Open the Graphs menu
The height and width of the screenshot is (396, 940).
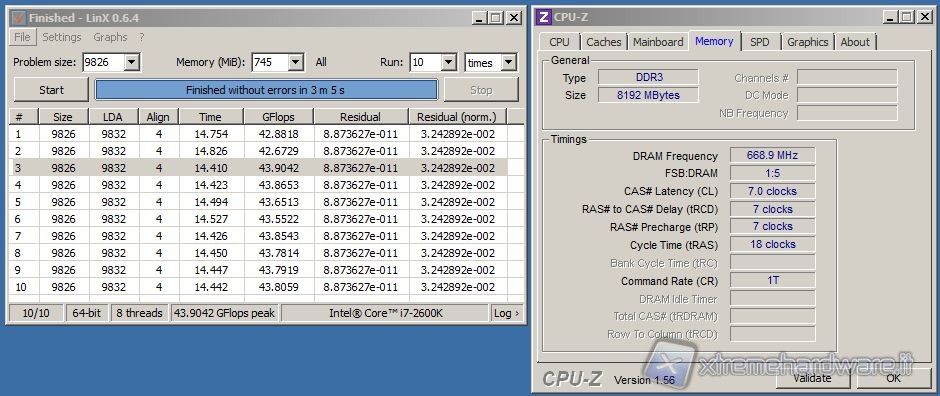coord(110,37)
